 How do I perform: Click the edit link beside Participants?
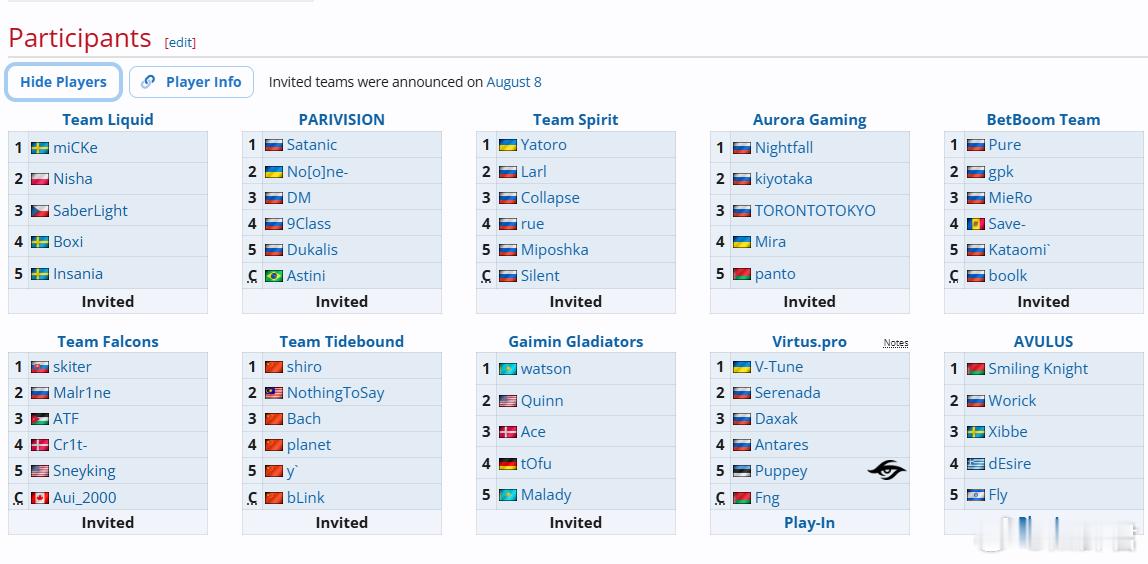click(180, 42)
